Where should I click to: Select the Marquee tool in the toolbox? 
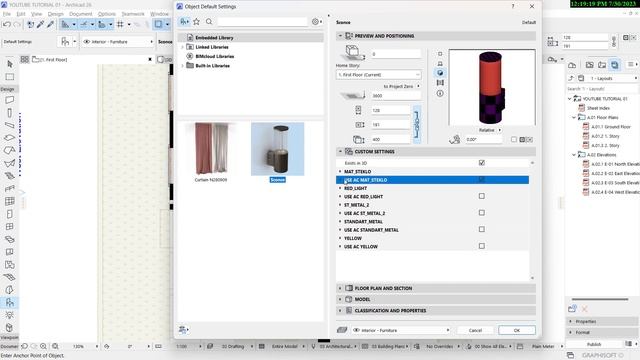[10, 77]
